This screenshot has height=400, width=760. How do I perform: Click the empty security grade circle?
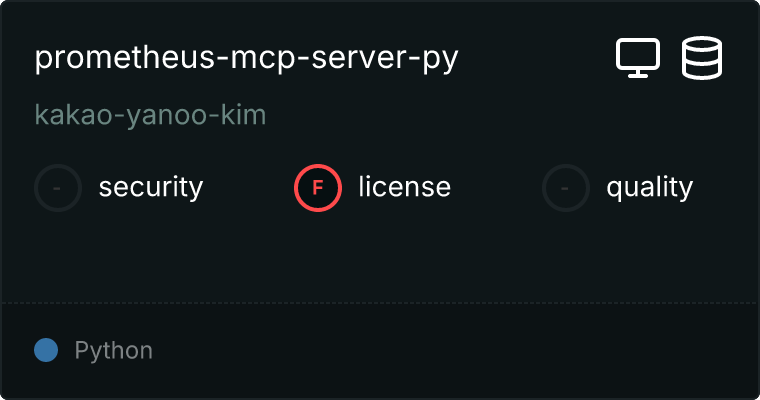[58, 188]
